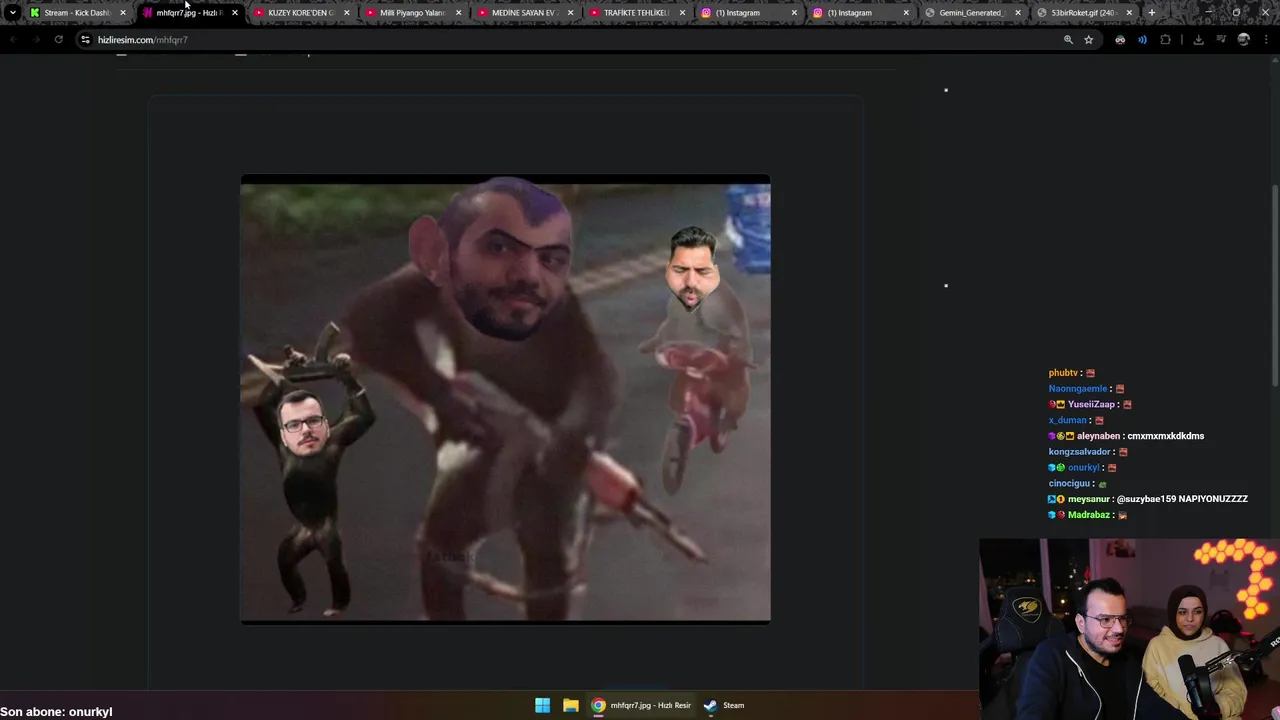The image size is (1280, 720).
Task: Close the MEDİNE SAYAN tab
Action: (571, 13)
